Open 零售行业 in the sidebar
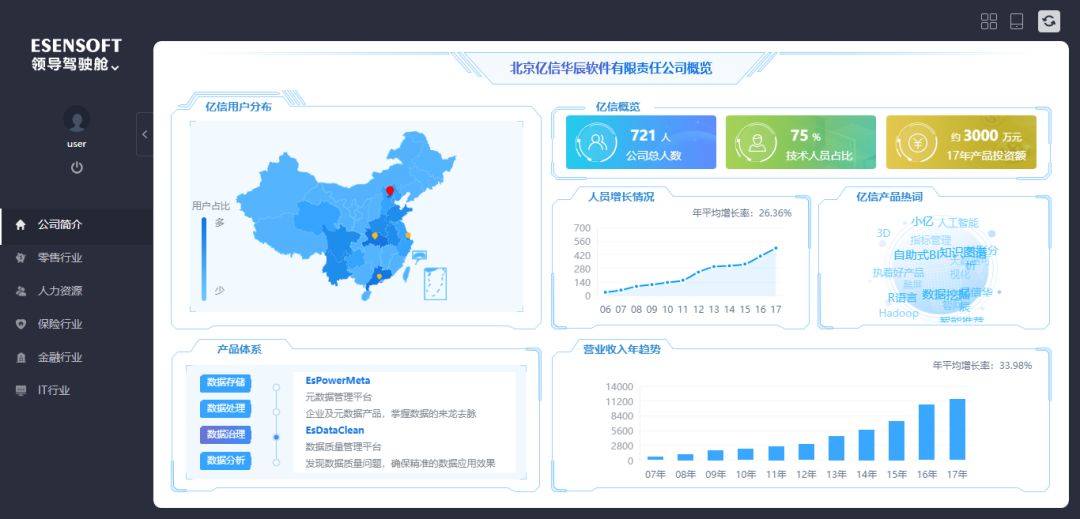1080x519 pixels. 60,258
